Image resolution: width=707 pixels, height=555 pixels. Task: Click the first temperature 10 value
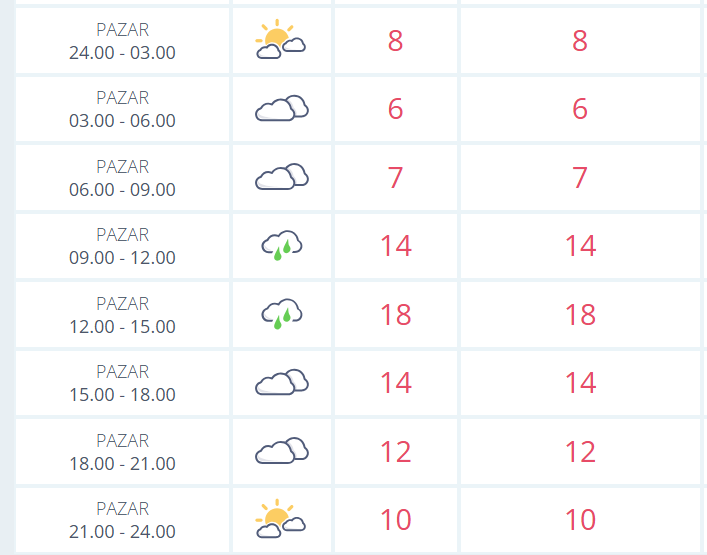[x=395, y=520]
